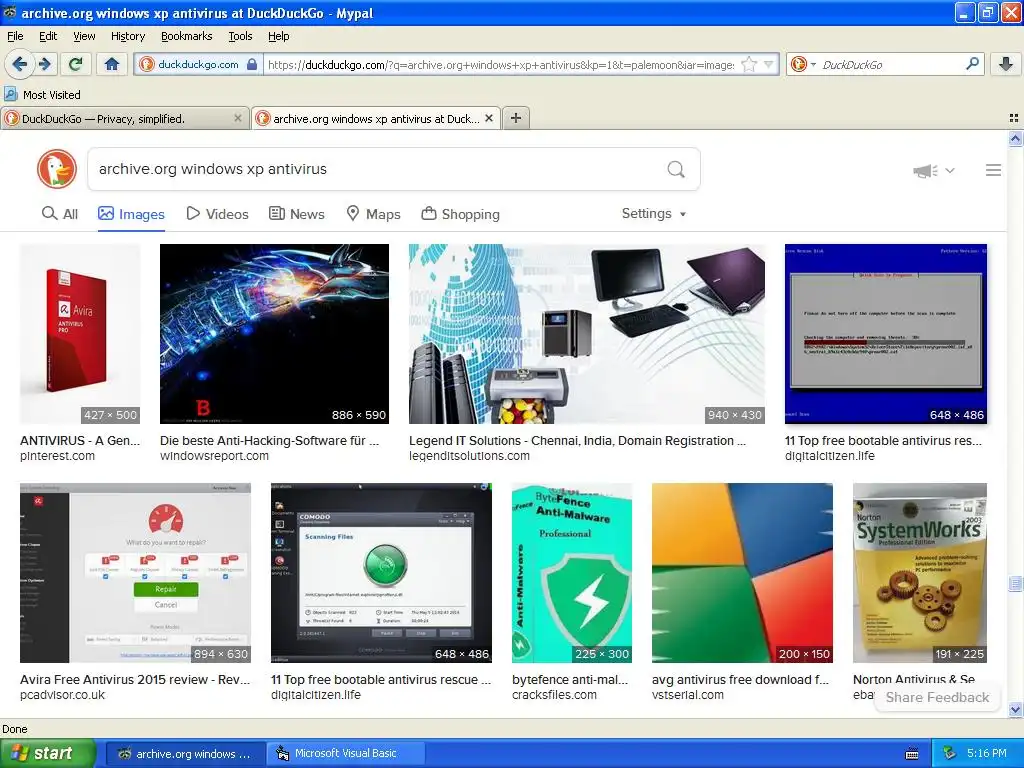Click the keyboard tray icon on the taskbar
Image resolution: width=1024 pixels, height=768 pixels.
tap(912, 754)
